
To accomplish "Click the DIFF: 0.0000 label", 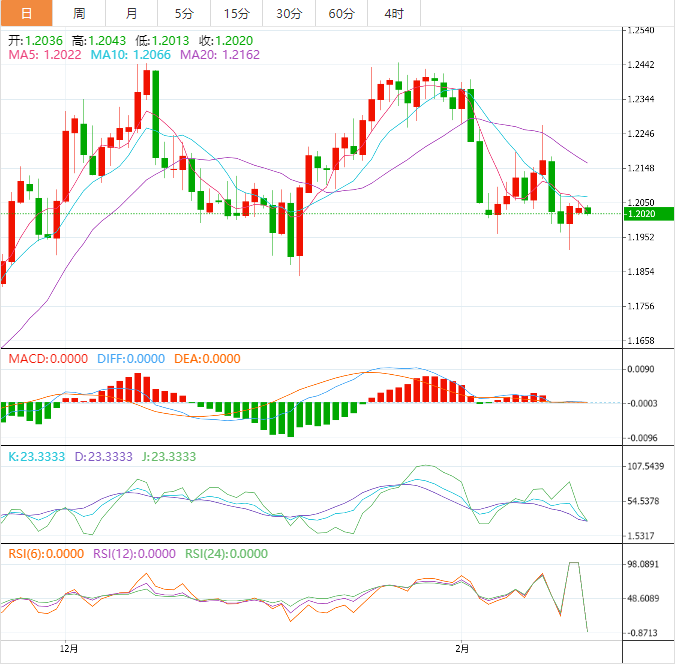I will click(131, 359).
